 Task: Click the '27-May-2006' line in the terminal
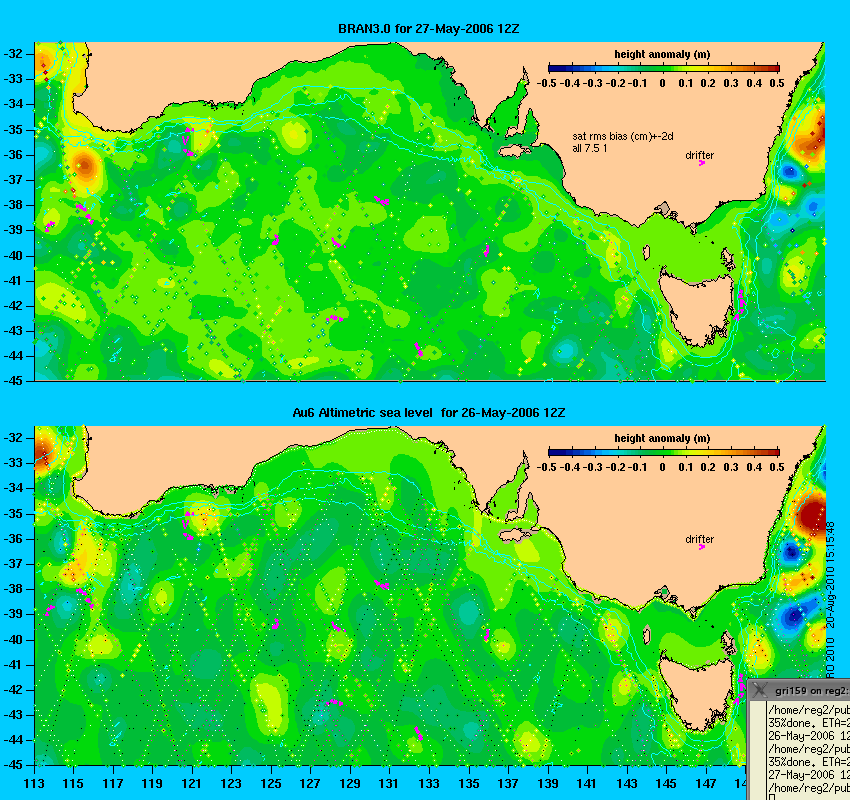808,775
